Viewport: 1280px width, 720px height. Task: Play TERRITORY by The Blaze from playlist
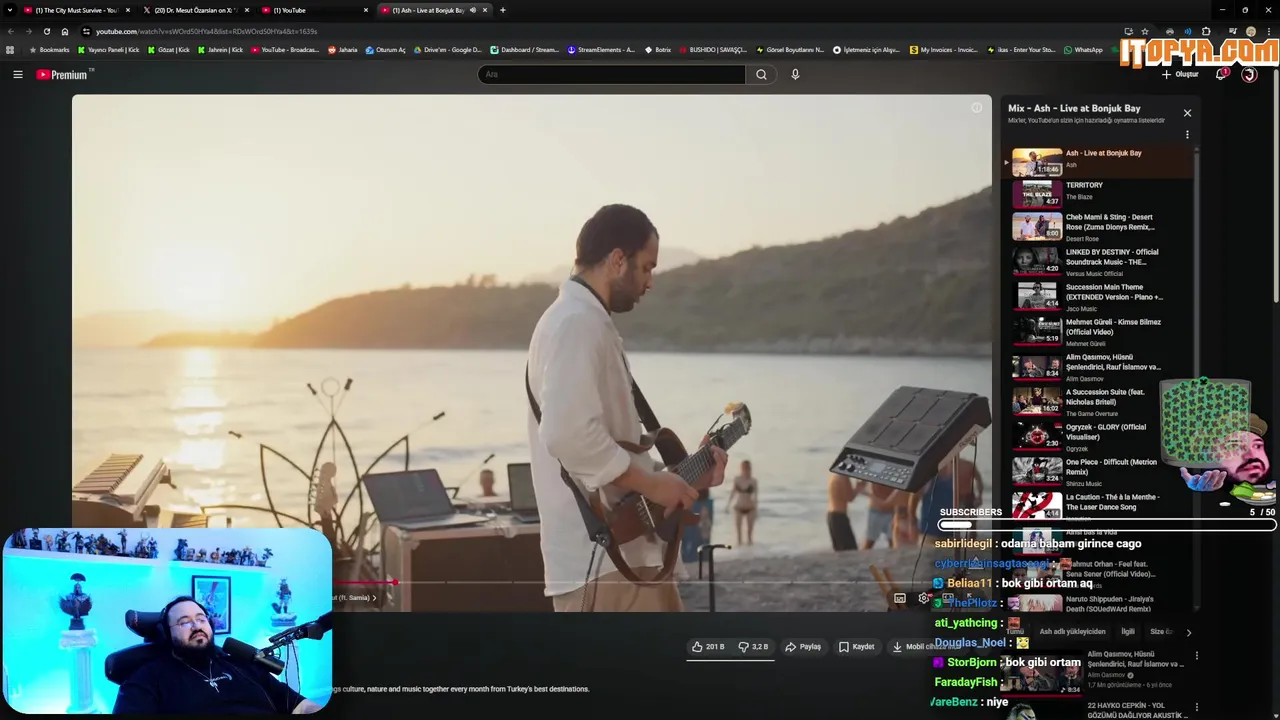click(1098, 192)
